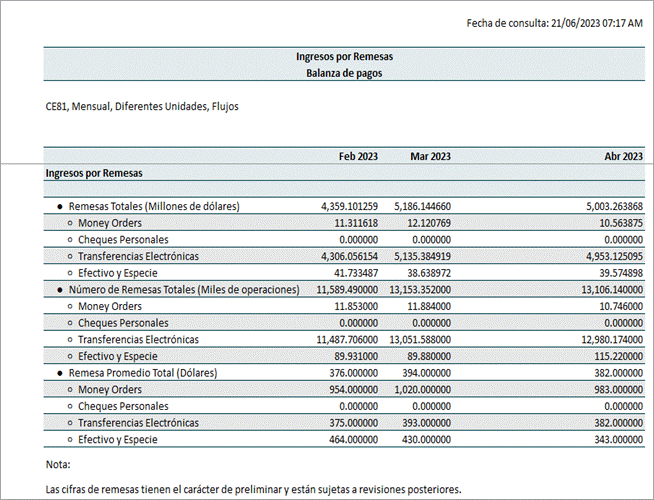The width and height of the screenshot is (654, 500).
Task: Click the value 11.853000
Action: (356, 307)
